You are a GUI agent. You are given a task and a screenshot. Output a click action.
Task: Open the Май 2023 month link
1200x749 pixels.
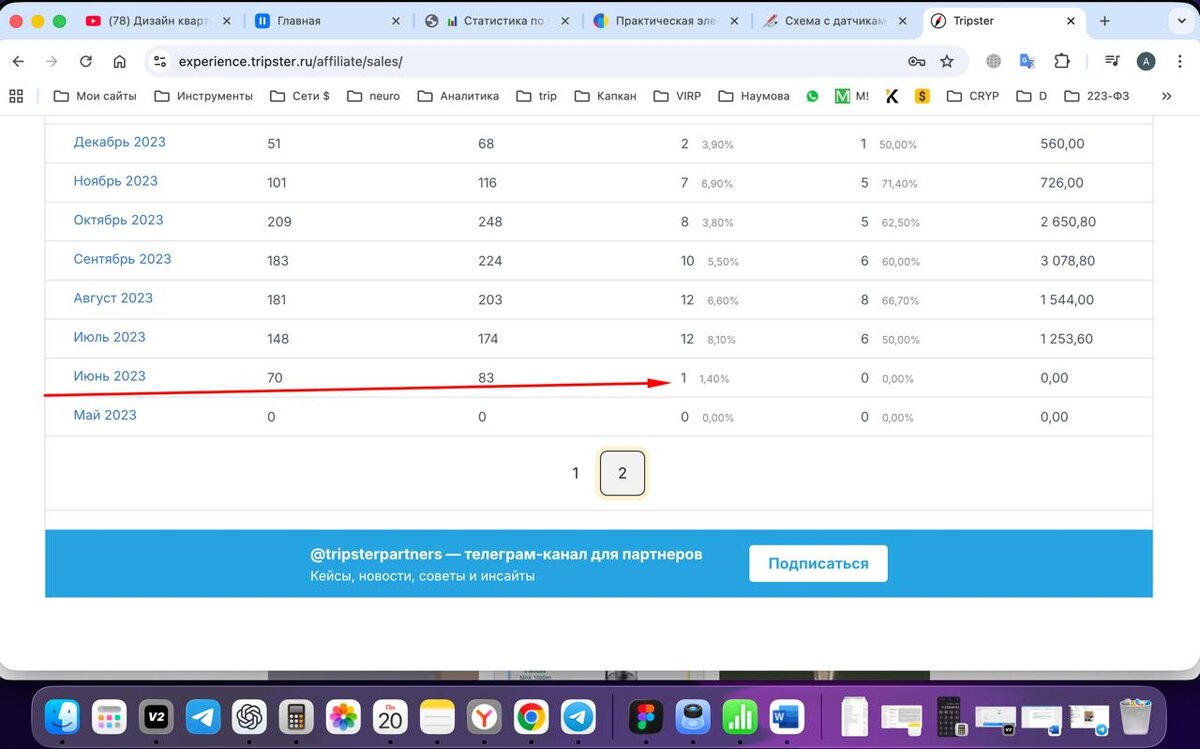[x=105, y=415]
